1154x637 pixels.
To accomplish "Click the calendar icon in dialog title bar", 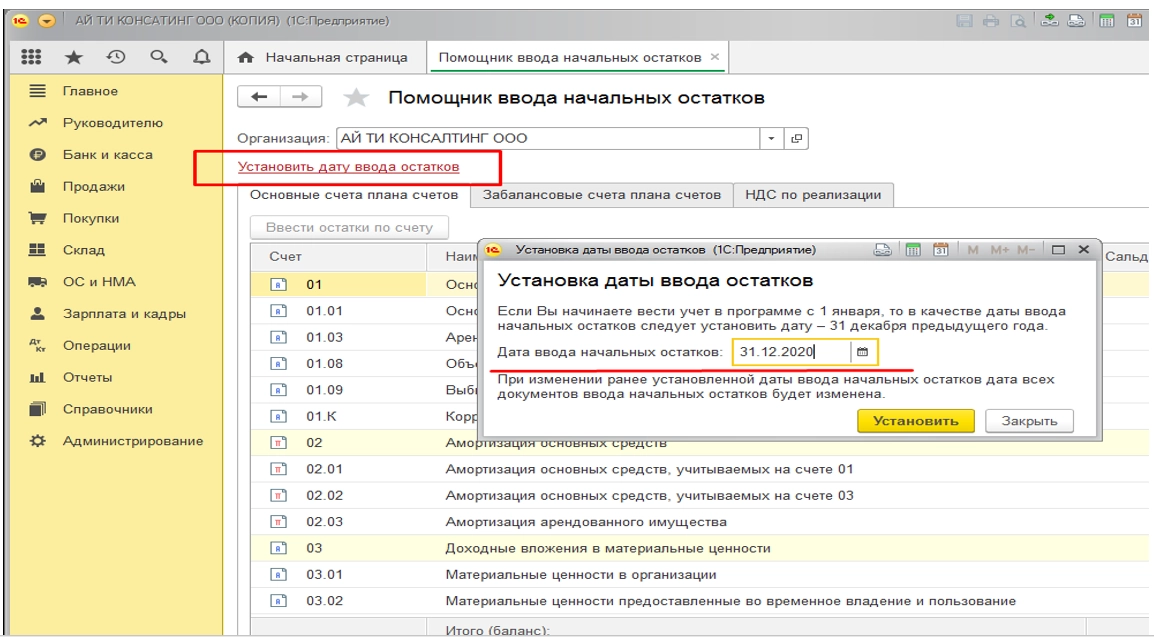I will tap(940, 250).
